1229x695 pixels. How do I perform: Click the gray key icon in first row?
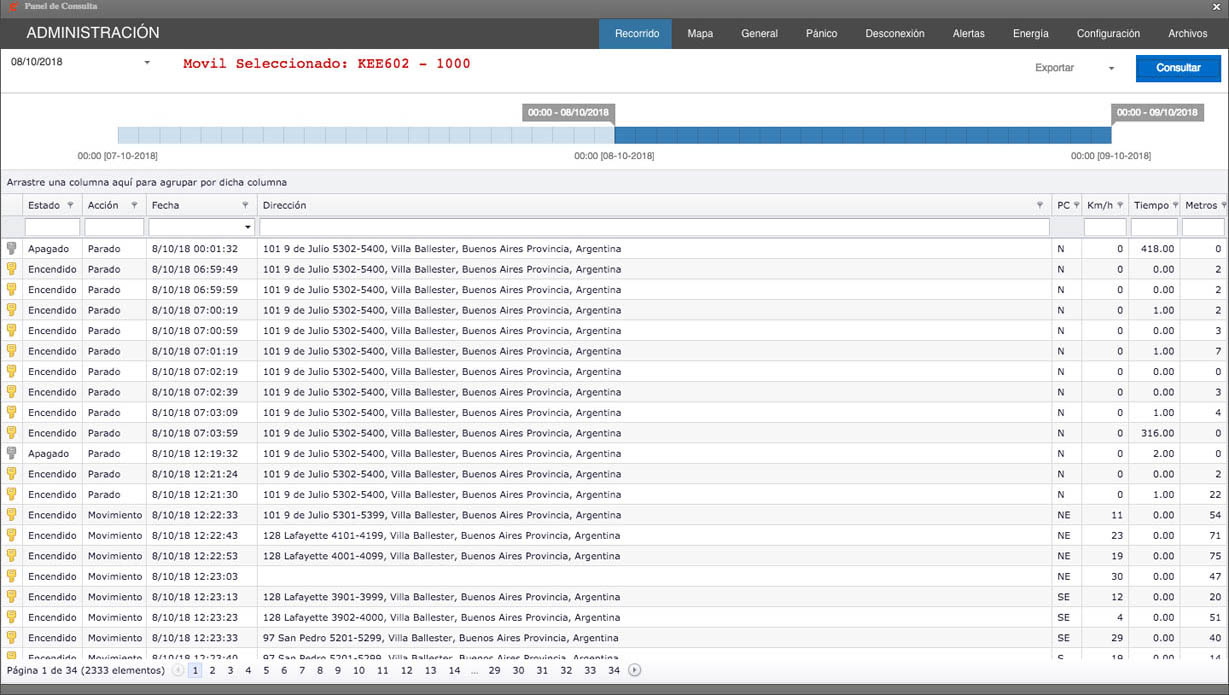[12, 248]
